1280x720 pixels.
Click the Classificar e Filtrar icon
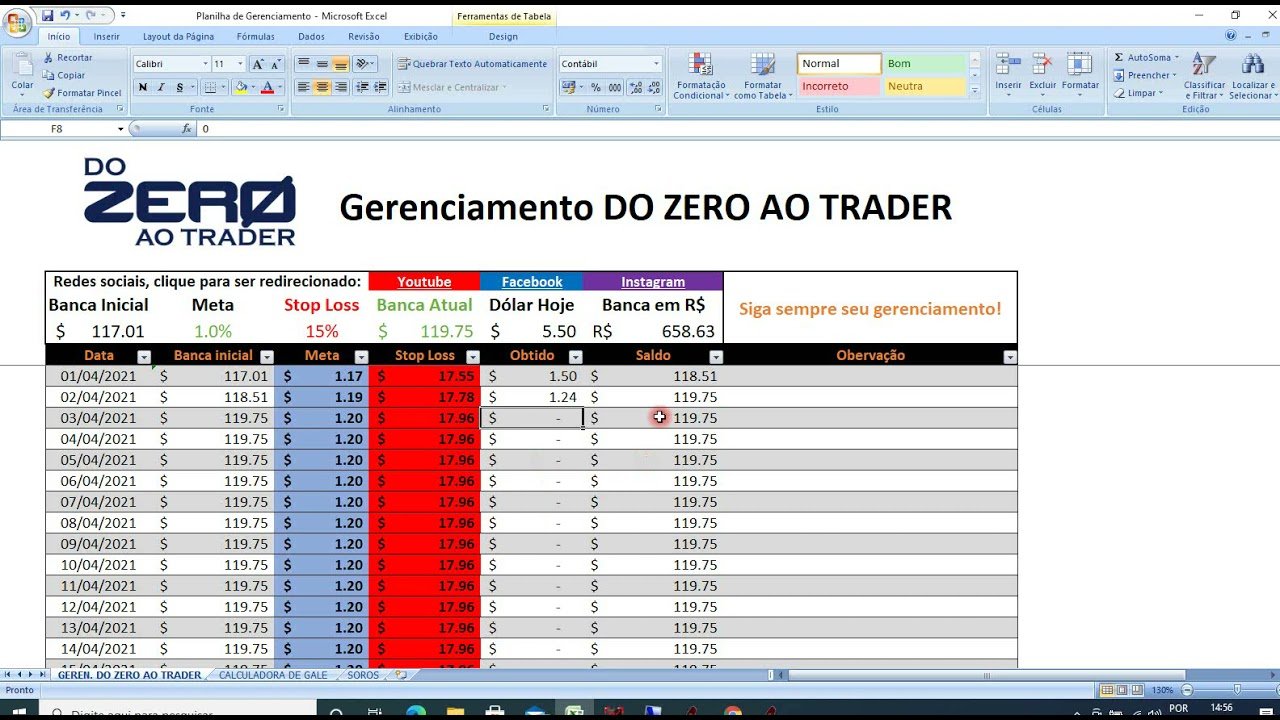(x=1204, y=64)
